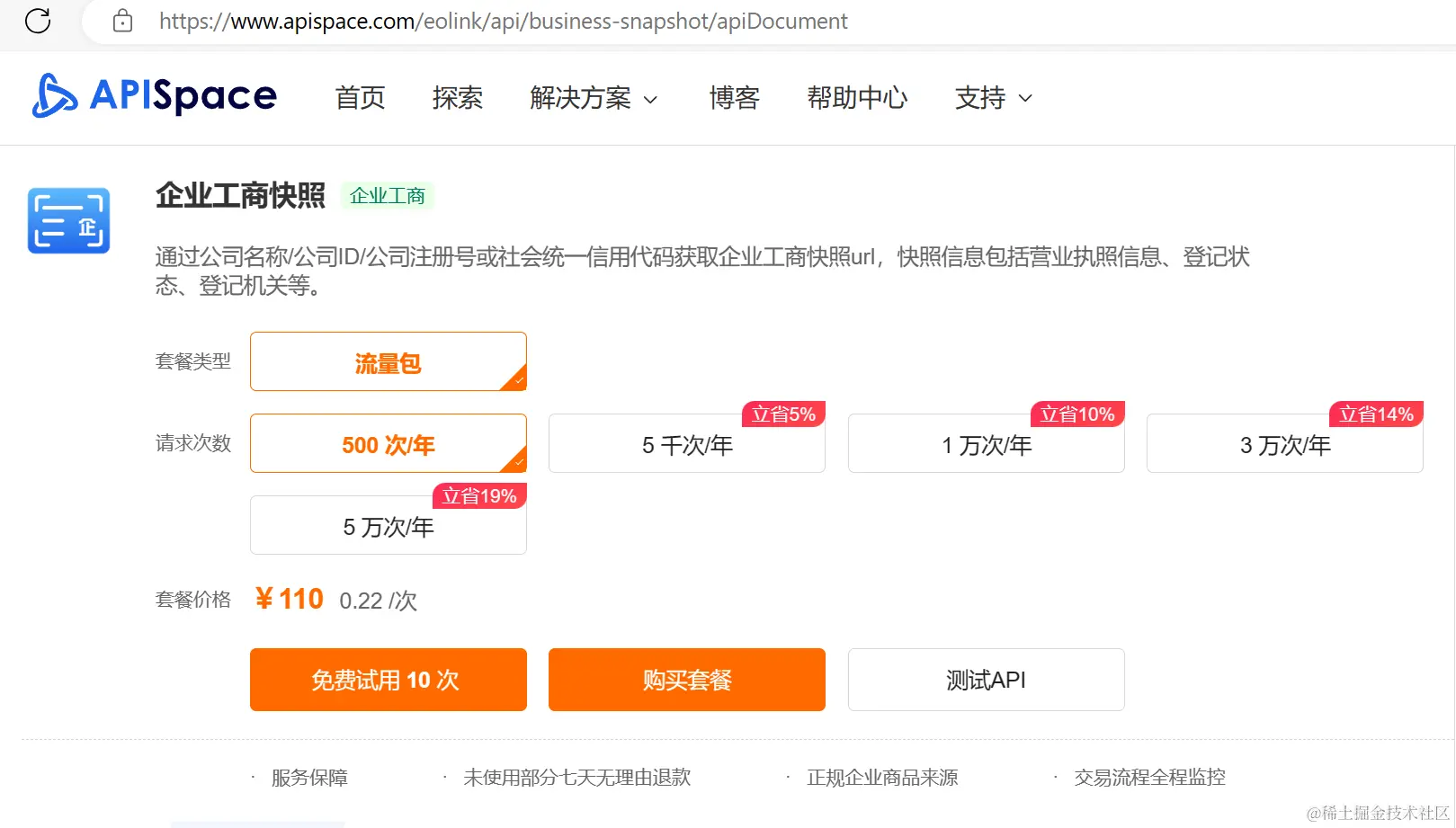Click the 企业工商 category tag

coord(387,195)
